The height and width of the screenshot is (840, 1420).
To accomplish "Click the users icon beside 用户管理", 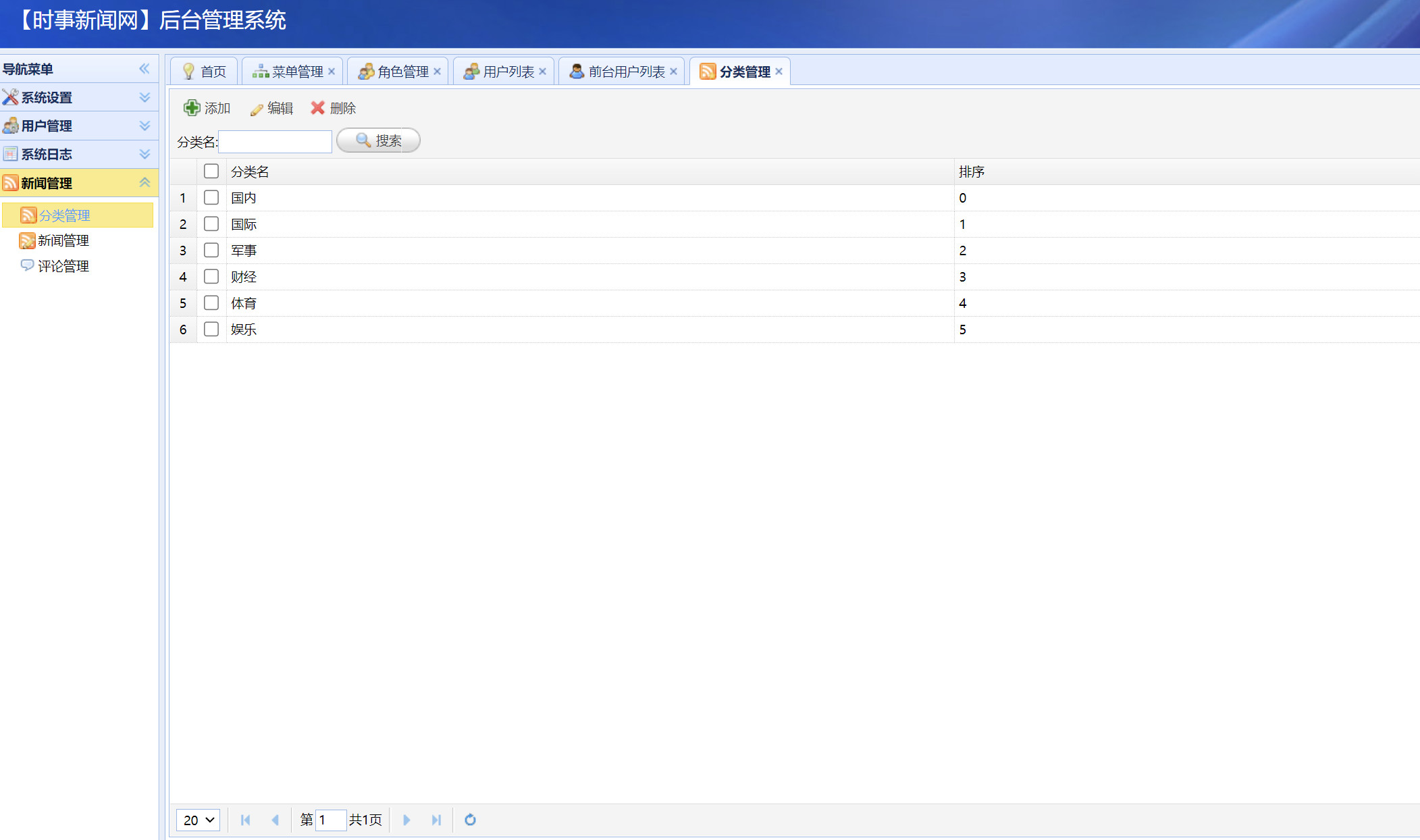I will (10, 126).
